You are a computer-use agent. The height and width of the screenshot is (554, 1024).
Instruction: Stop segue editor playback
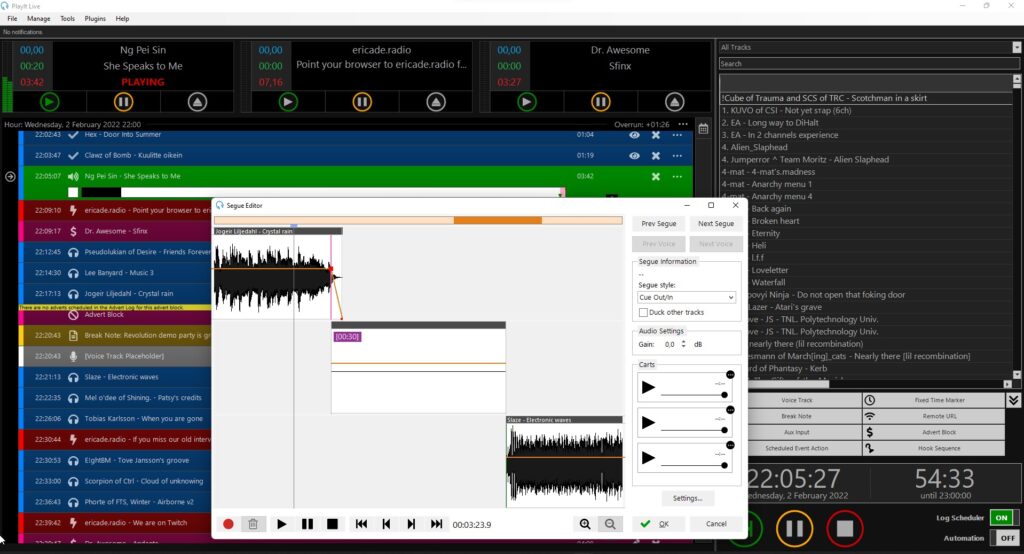[332, 524]
